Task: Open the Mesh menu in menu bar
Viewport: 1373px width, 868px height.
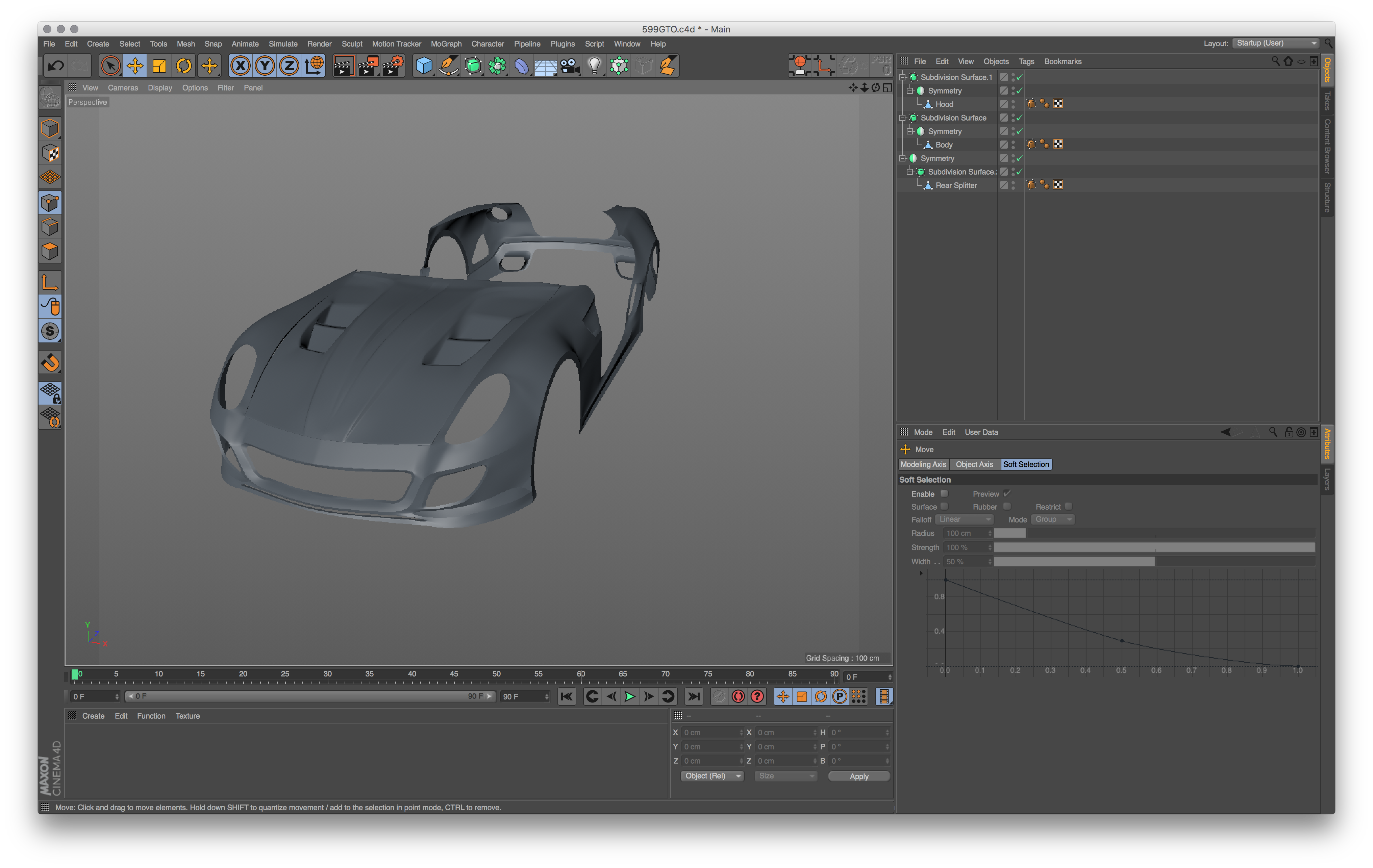Action: point(185,44)
